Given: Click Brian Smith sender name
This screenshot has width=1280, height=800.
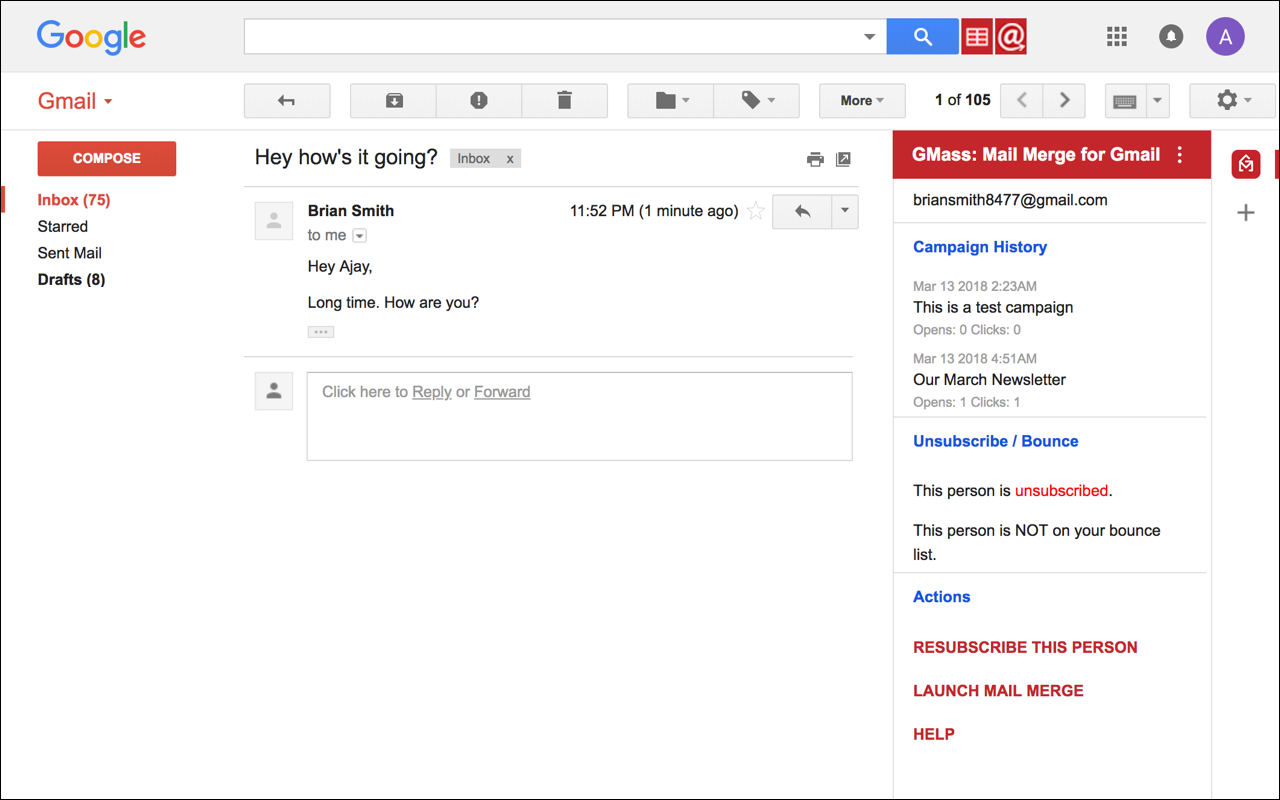Looking at the screenshot, I should pyautogui.click(x=351, y=211).
